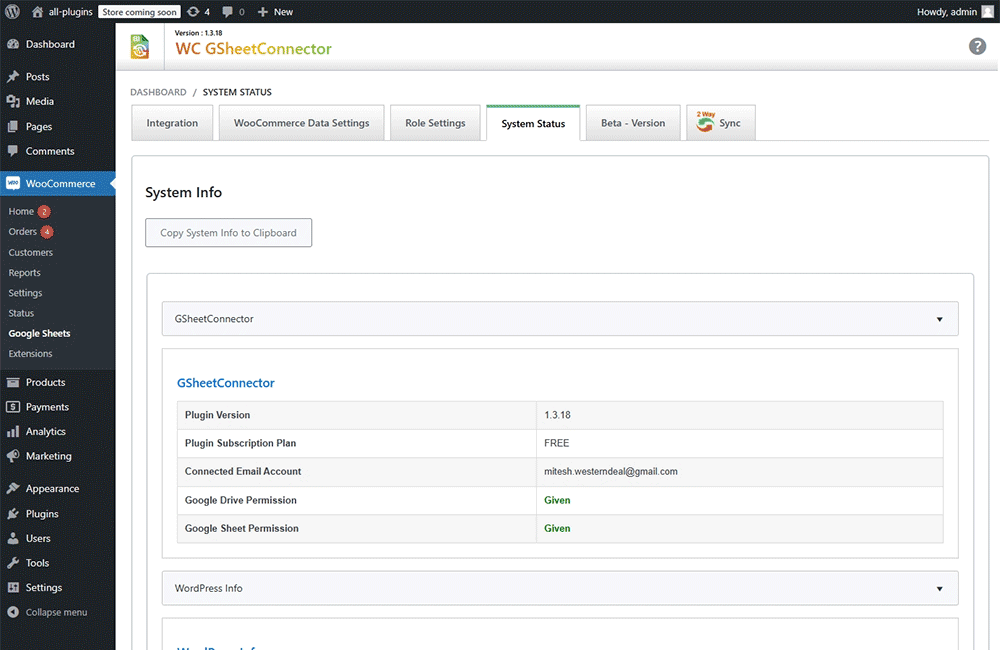This screenshot has height=650, width=1000.
Task: Click the GSheetConnector blue heading
Action: coord(226,383)
